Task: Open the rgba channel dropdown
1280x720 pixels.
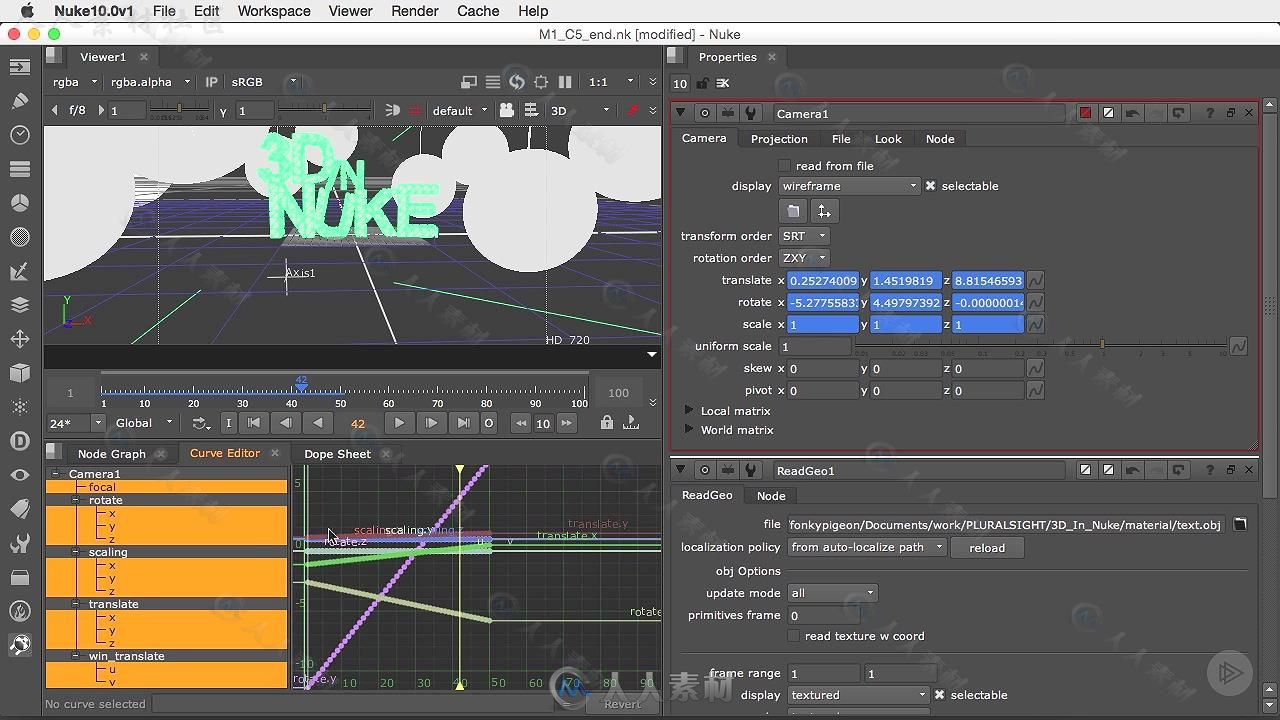Action: point(75,82)
